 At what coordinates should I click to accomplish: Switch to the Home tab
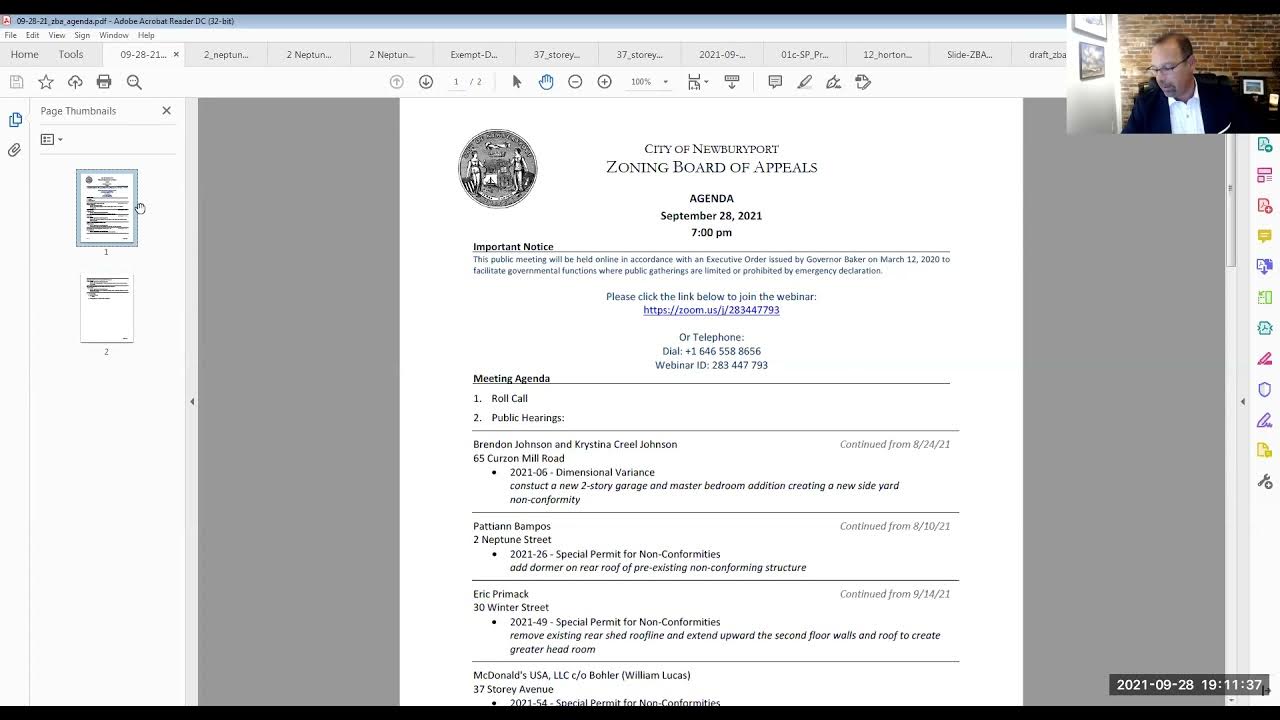click(24, 55)
